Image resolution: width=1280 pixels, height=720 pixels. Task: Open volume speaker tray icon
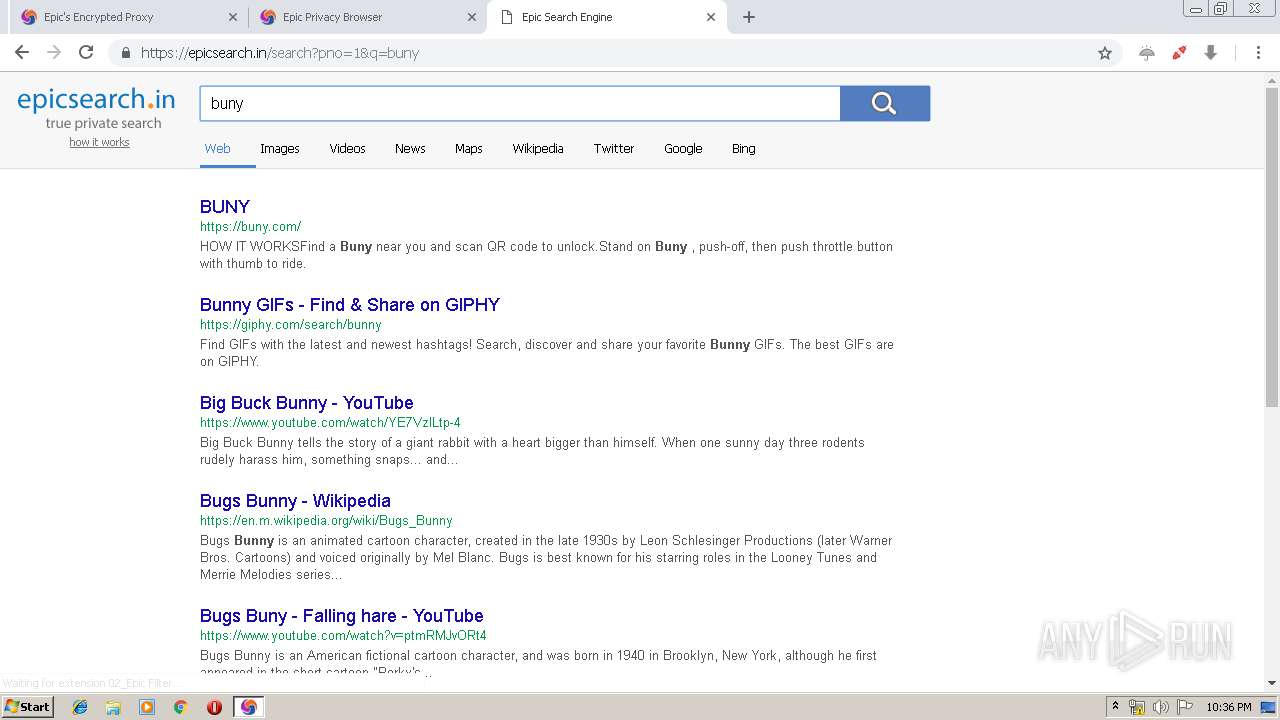(x=1160, y=707)
